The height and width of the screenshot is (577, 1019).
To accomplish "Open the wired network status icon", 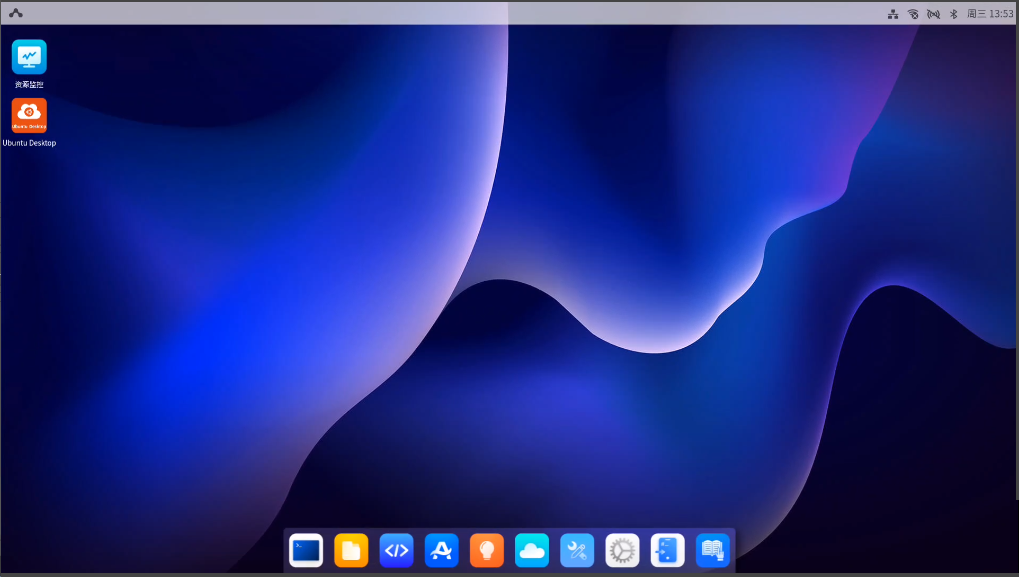I will point(892,14).
